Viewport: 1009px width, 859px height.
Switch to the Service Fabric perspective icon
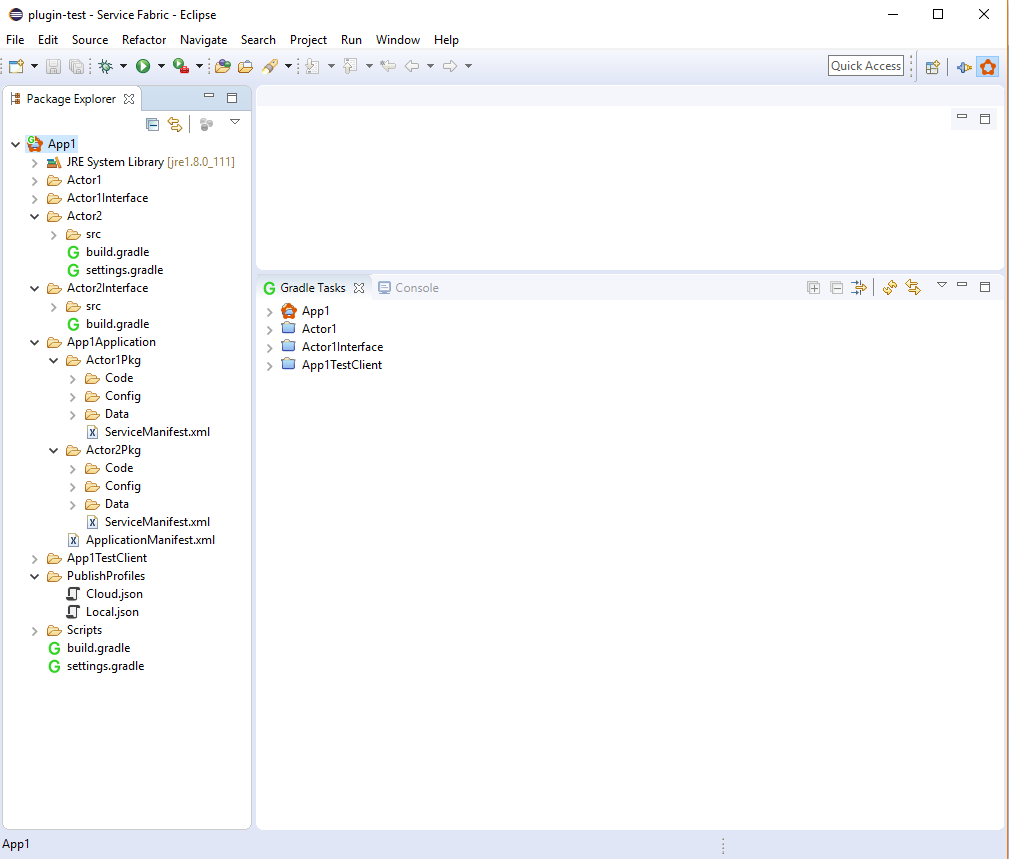[987, 66]
